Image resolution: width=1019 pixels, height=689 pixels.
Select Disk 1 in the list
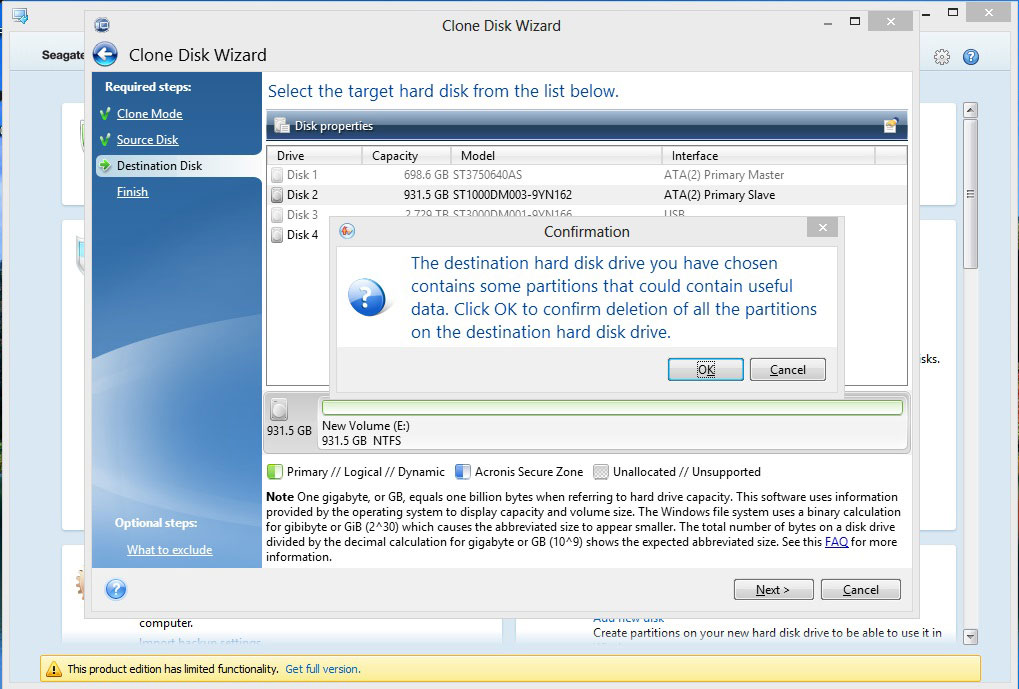tap(302, 175)
